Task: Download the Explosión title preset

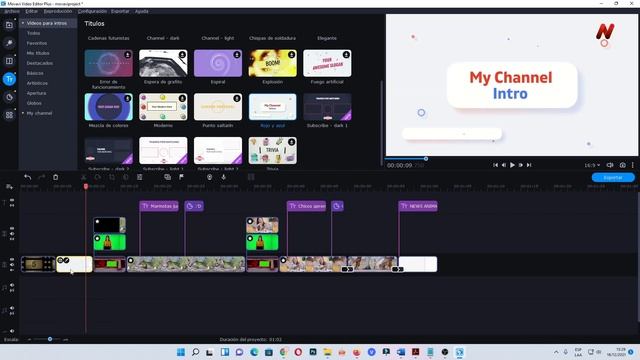Action: (x=291, y=55)
